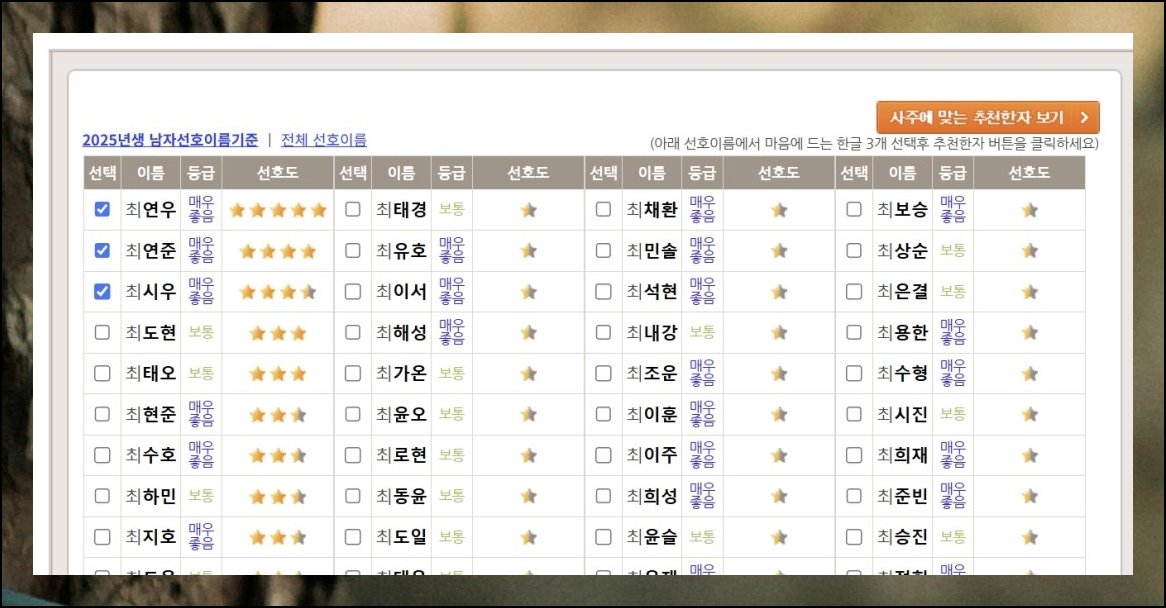
Task: Click the single star for 최도일
Action: pos(529,537)
